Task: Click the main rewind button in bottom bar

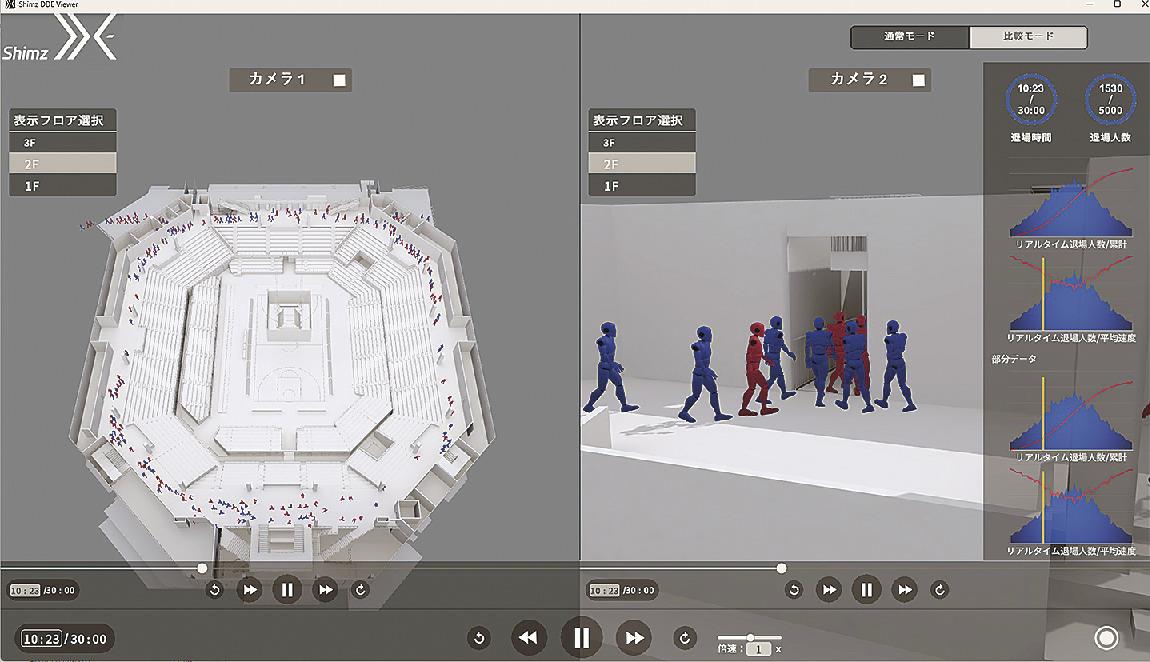Action: click(529, 637)
